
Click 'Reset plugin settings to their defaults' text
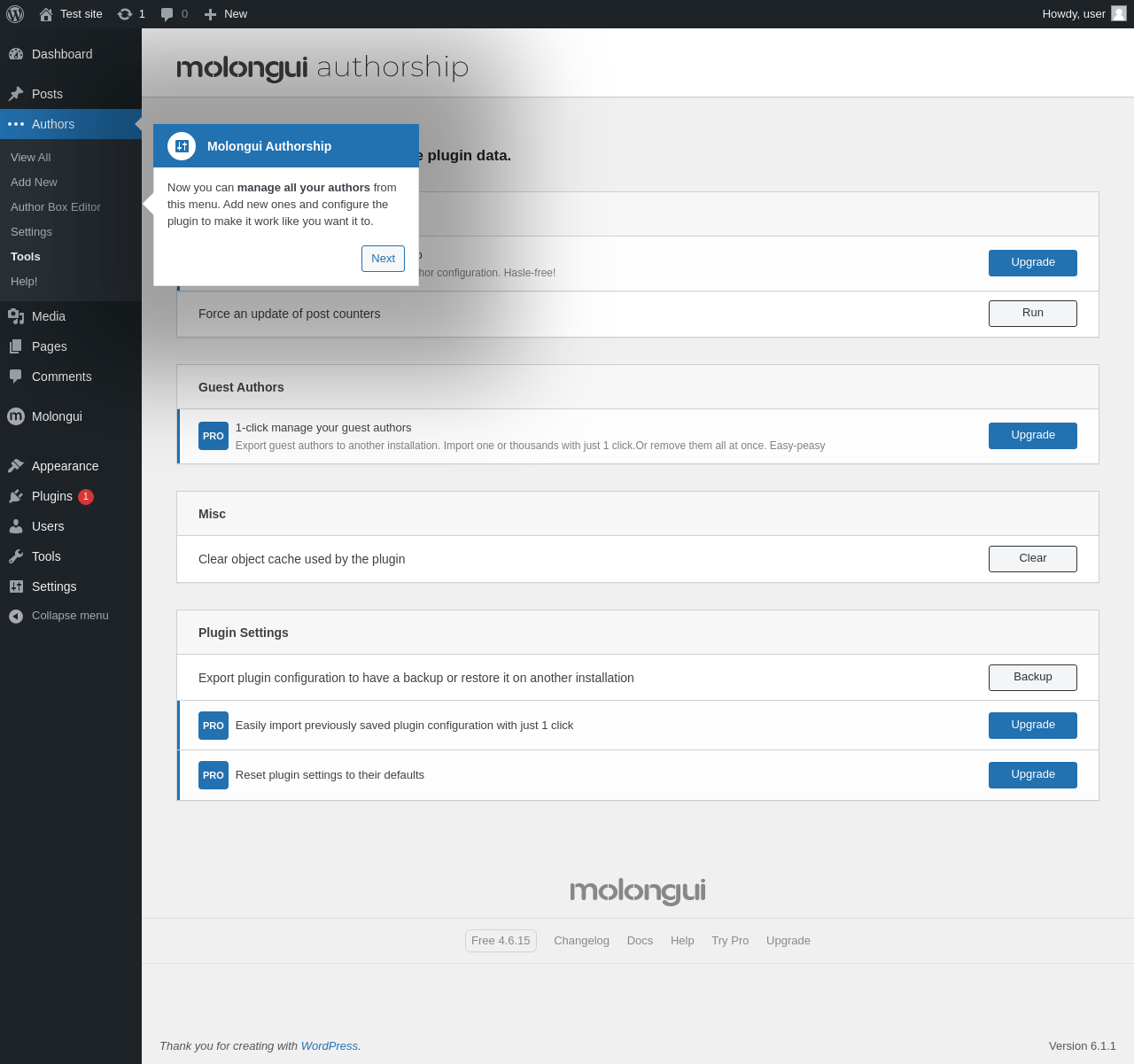tap(330, 775)
